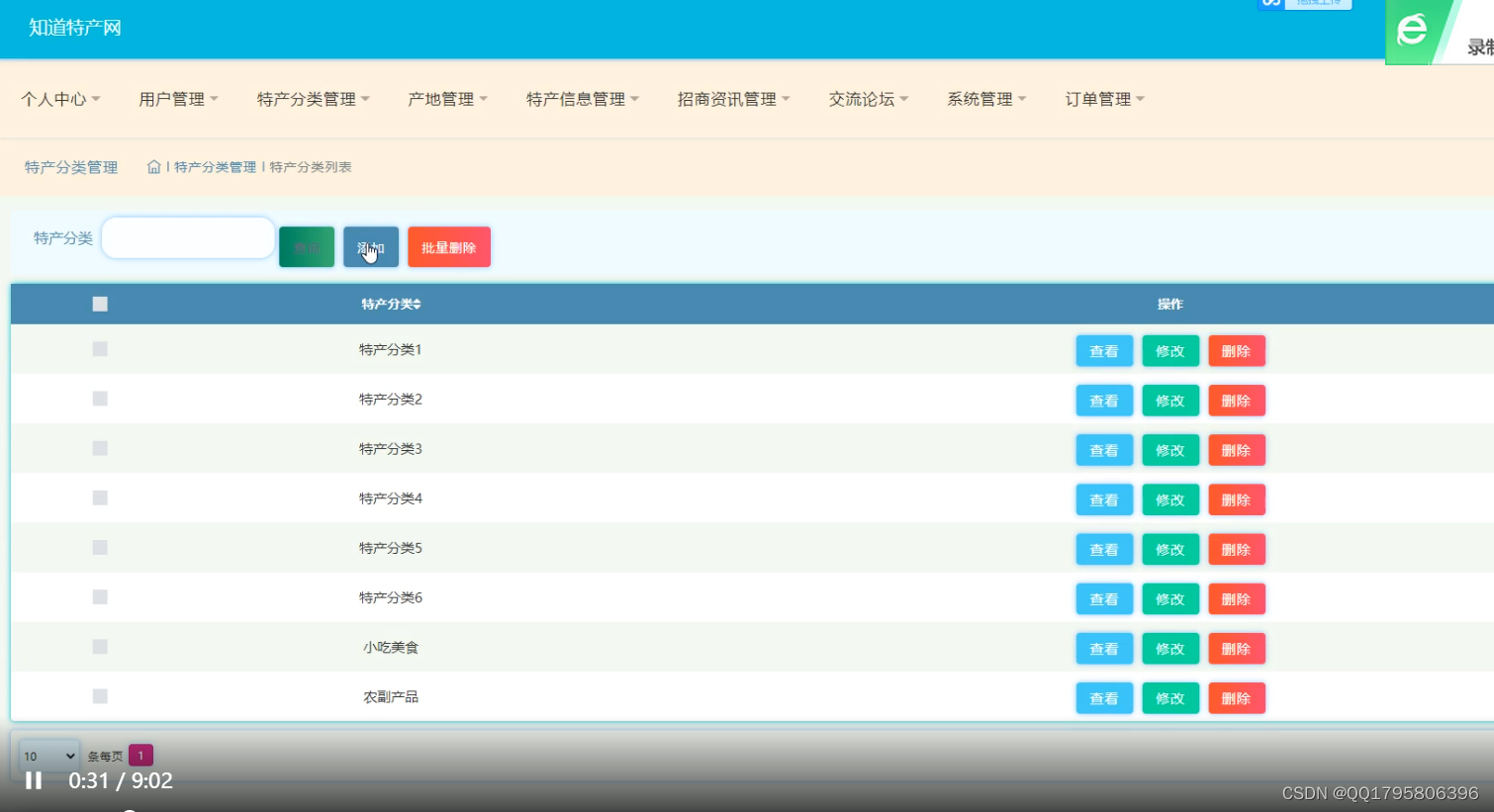Modify the 小吃美食 category
The height and width of the screenshot is (812, 1494).
pyautogui.click(x=1170, y=649)
